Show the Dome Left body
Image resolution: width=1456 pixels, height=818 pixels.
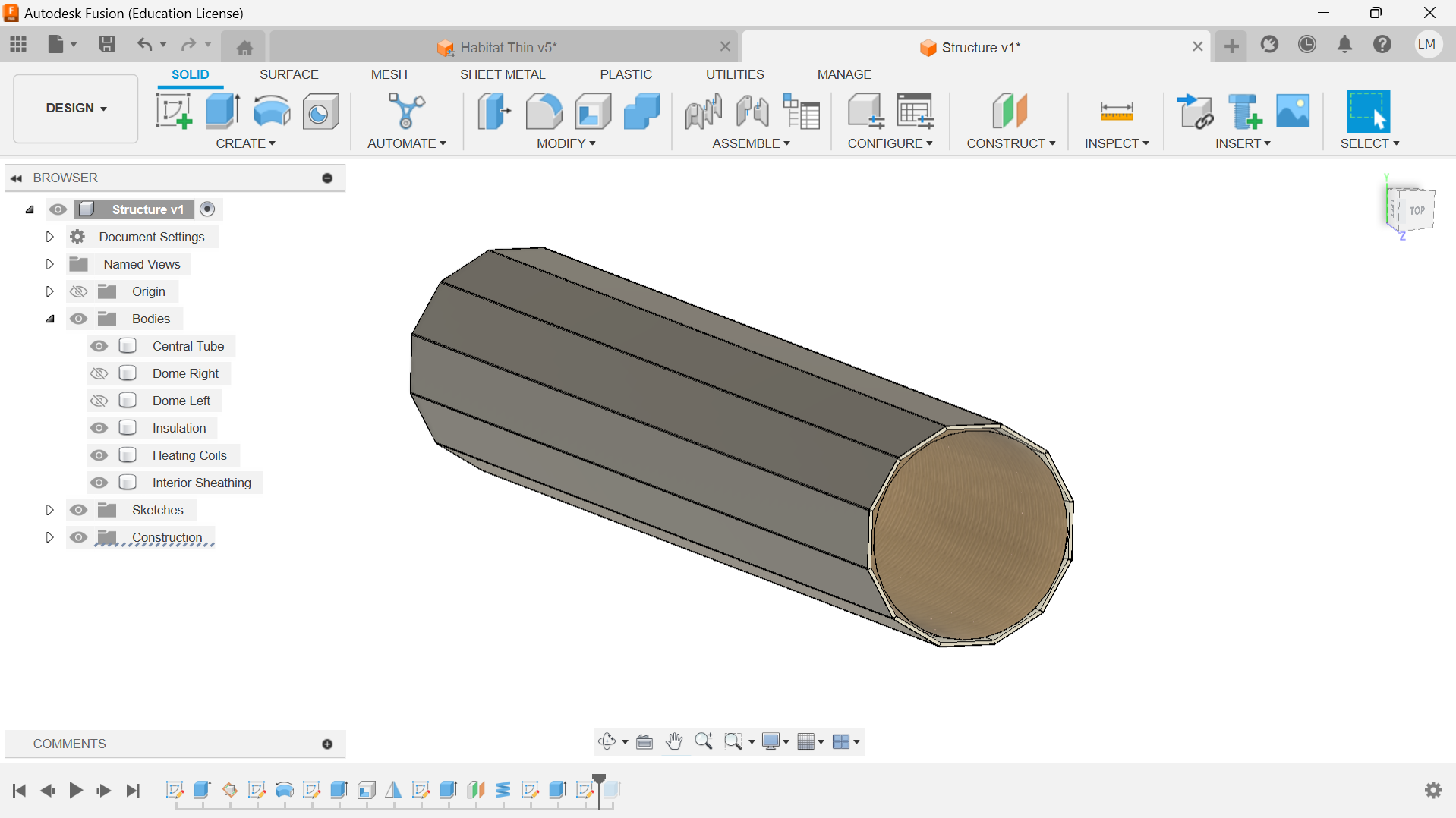coord(99,401)
